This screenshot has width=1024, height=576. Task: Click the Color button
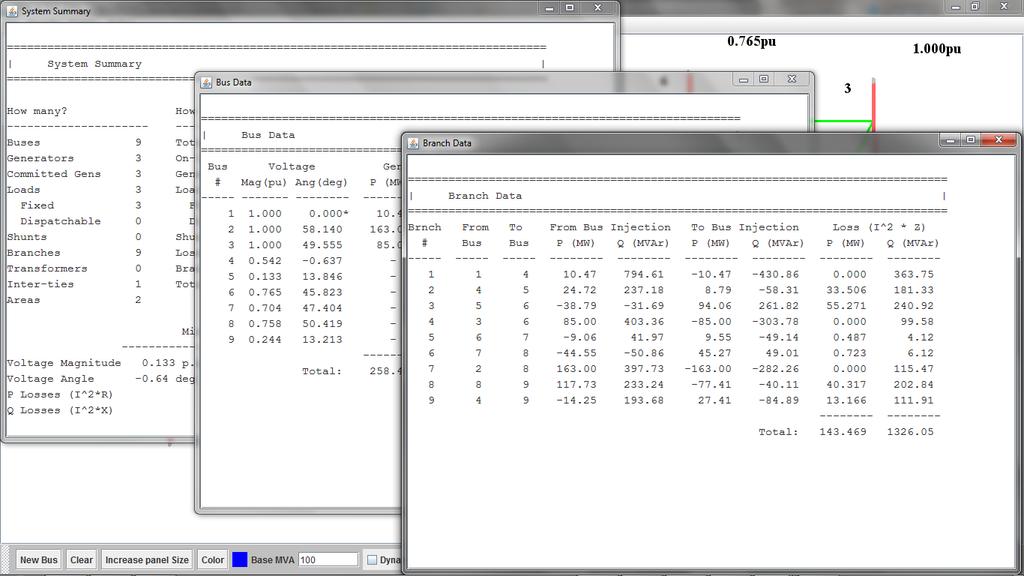[x=212, y=560]
